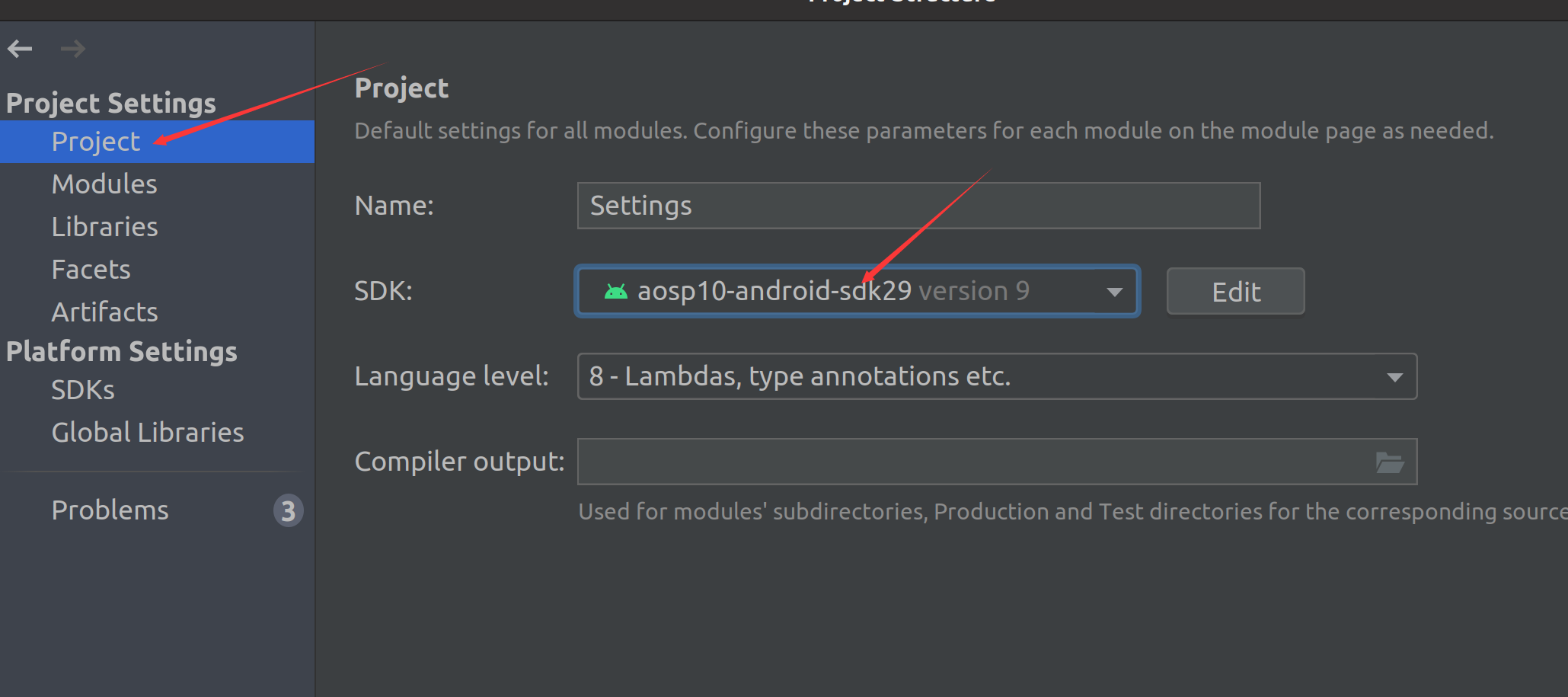1568x697 pixels.
Task: Select Artifacts in the sidebar
Action: tap(105, 312)
